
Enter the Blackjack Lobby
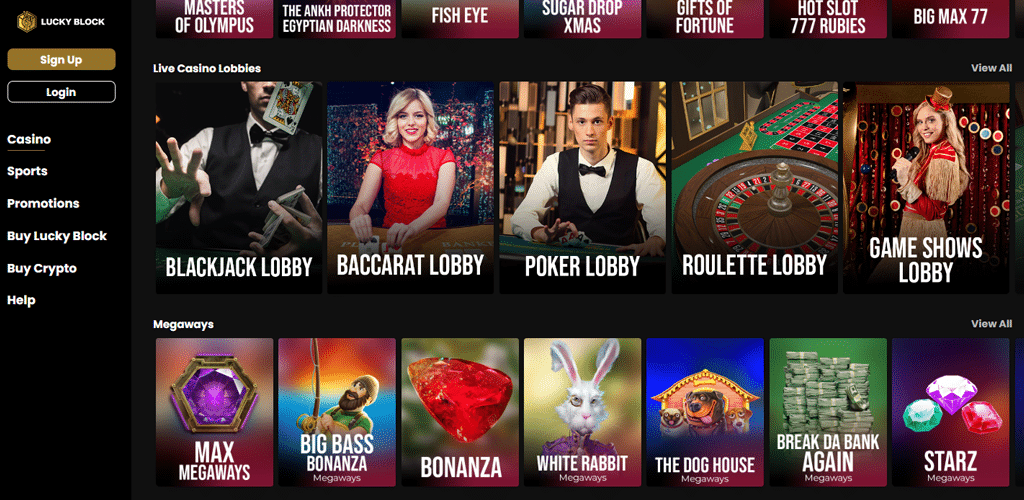tap(239, 187)
